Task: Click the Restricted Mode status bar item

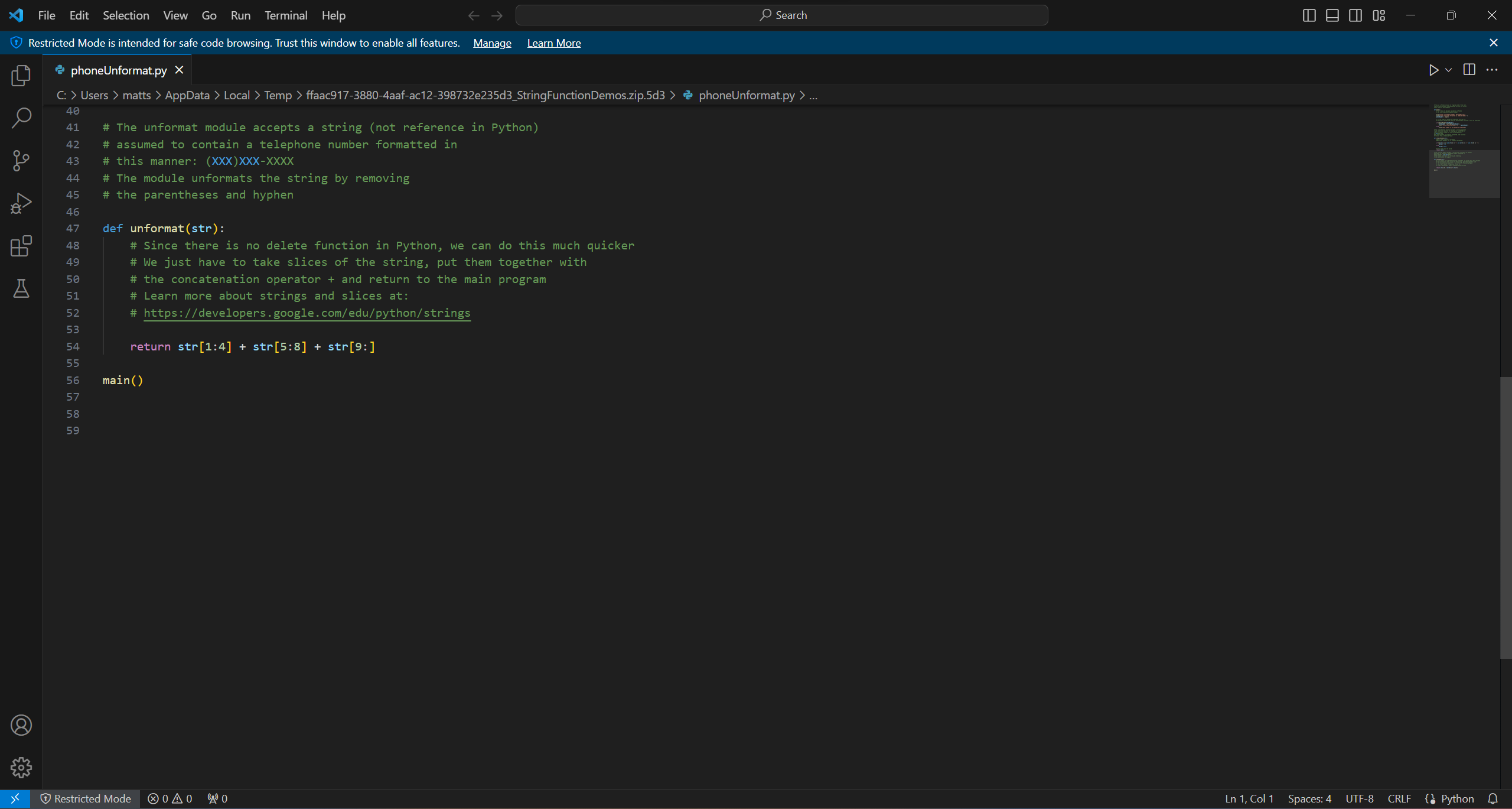Action: coord(86,798)
